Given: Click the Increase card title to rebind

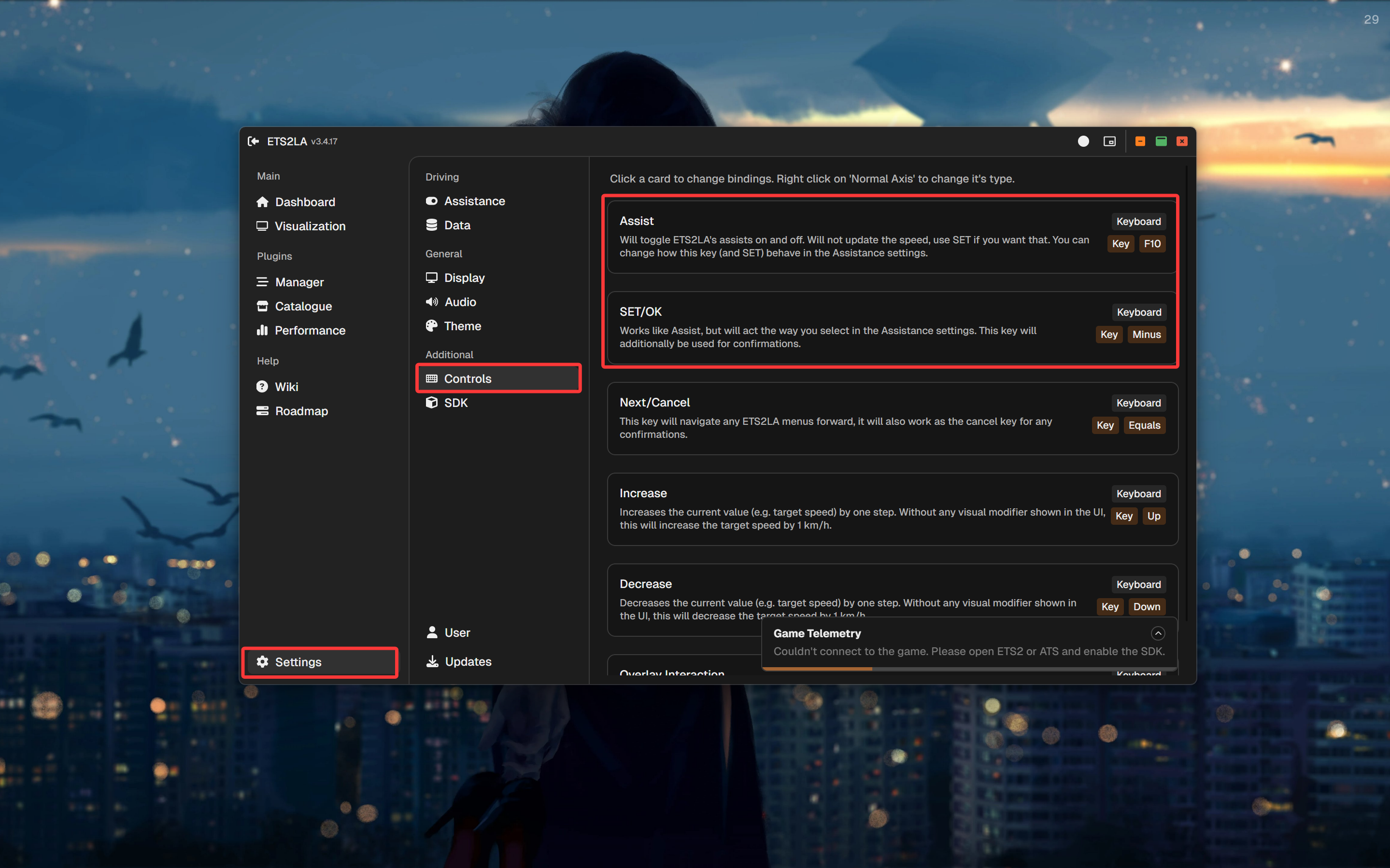Looking at the screenshot, I should (643, 493).
